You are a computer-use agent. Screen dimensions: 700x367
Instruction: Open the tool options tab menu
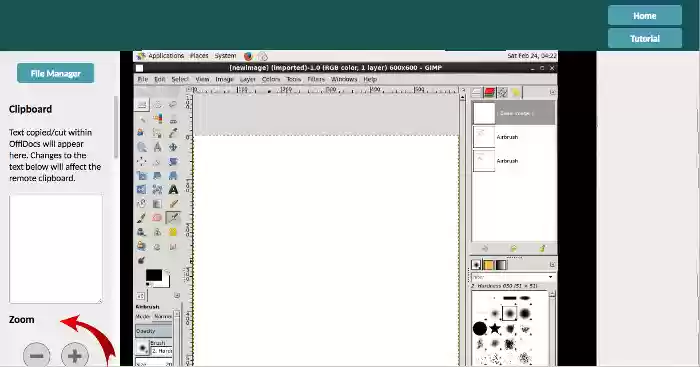point(177,295)
